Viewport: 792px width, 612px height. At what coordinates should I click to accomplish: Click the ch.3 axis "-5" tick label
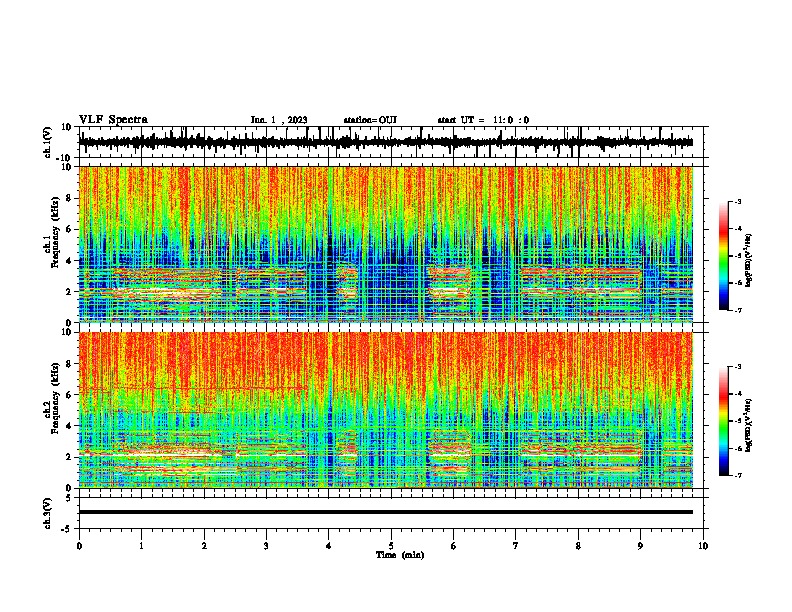point(68,529)
